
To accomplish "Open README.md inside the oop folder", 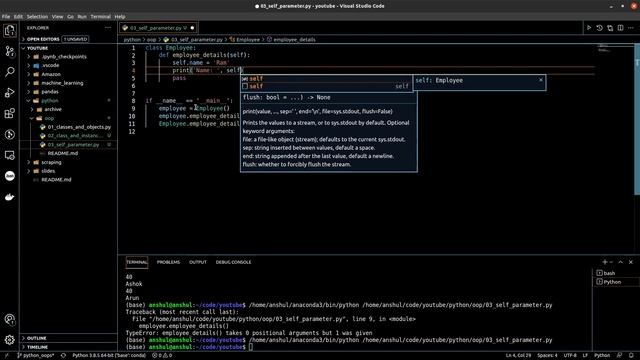I will (62, 153).
